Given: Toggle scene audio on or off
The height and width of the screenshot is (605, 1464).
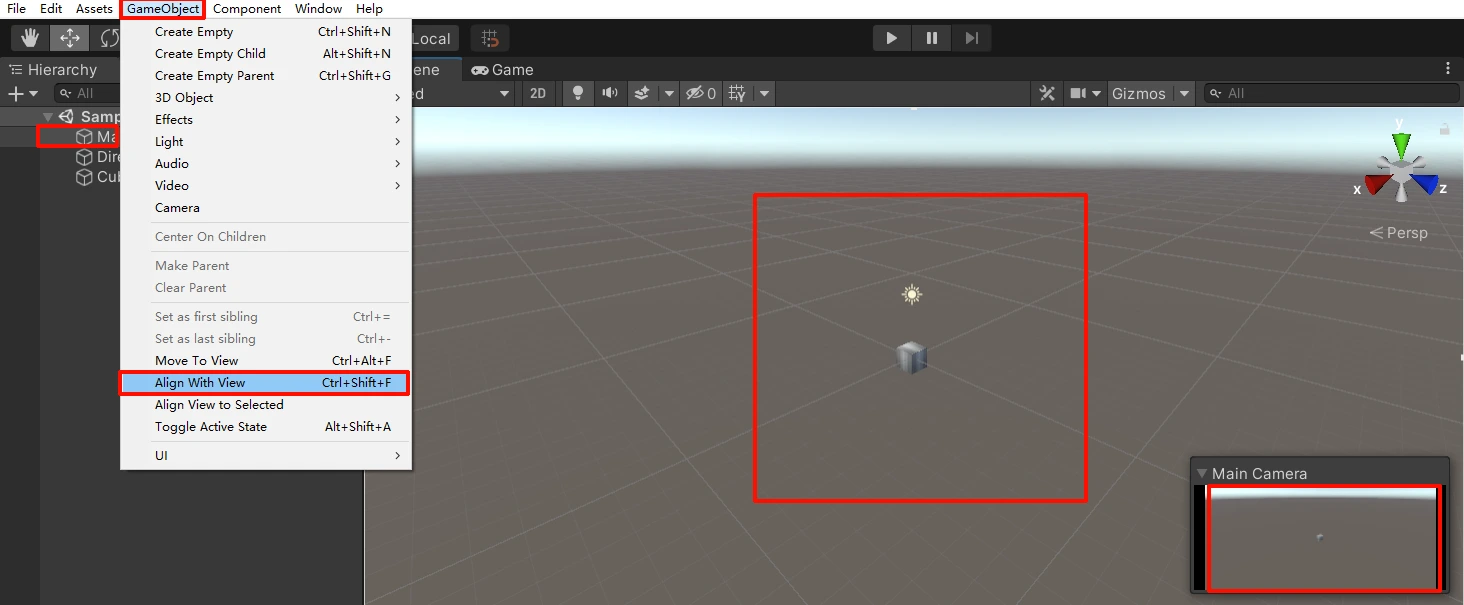Looking at the screenshot, I should [610, 93].
